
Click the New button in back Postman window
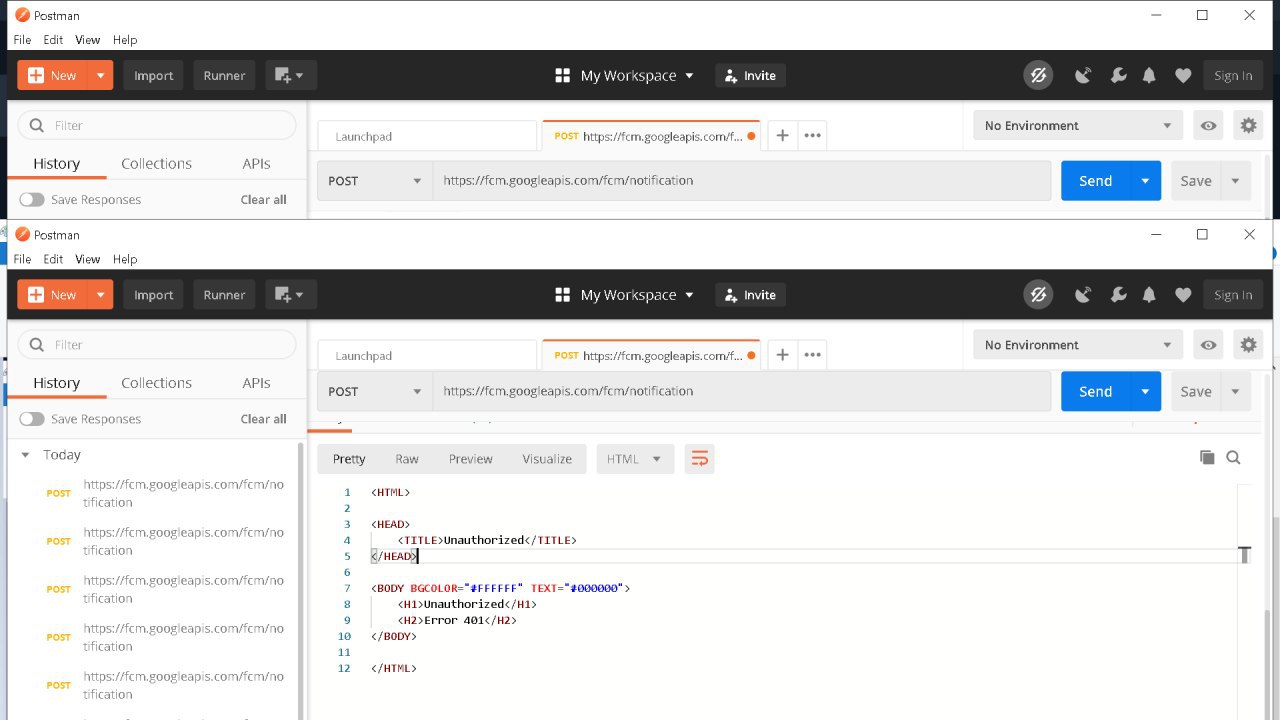pos(52,75)
